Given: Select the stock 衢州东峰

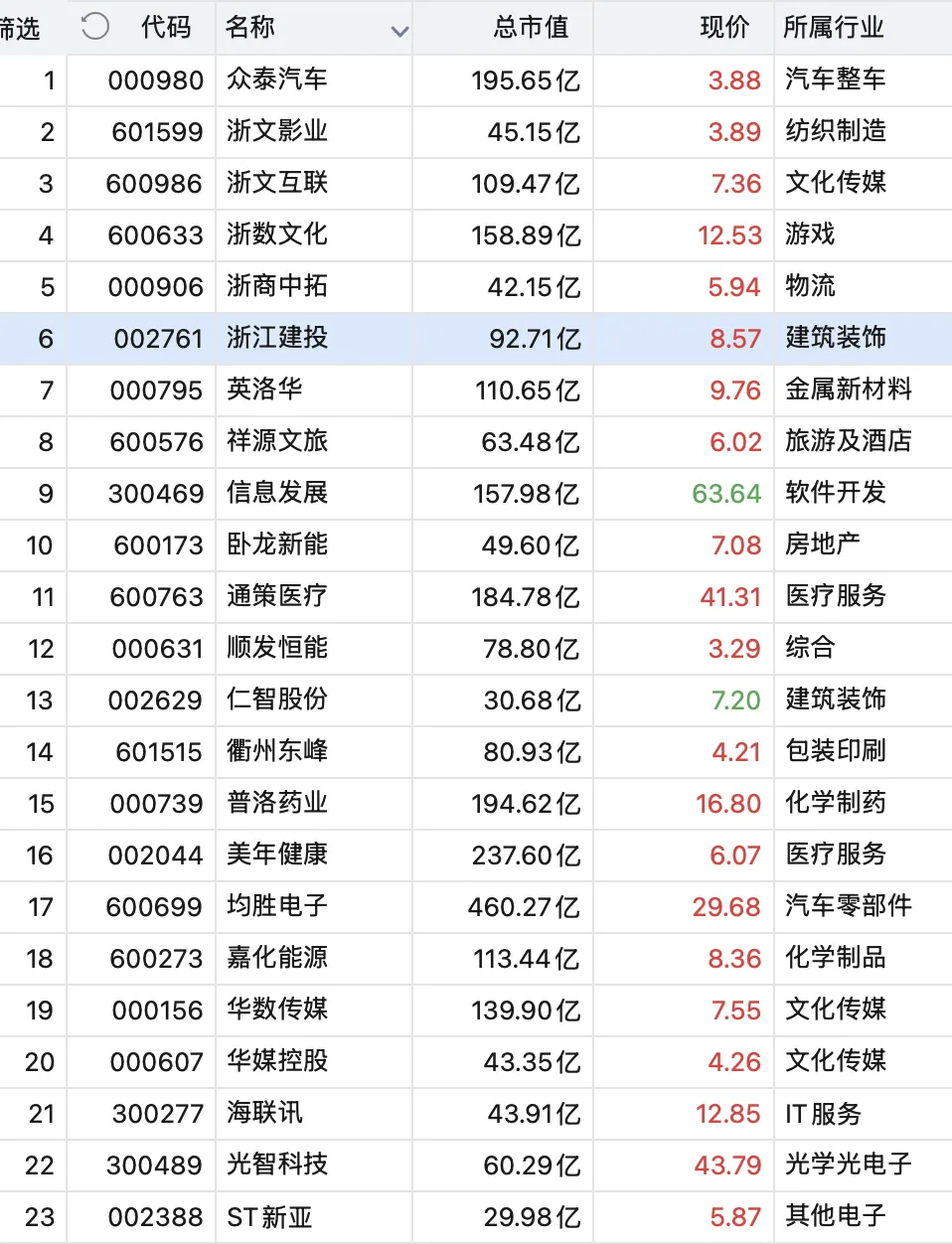Looking at the screenshot, I should [277, 751].
